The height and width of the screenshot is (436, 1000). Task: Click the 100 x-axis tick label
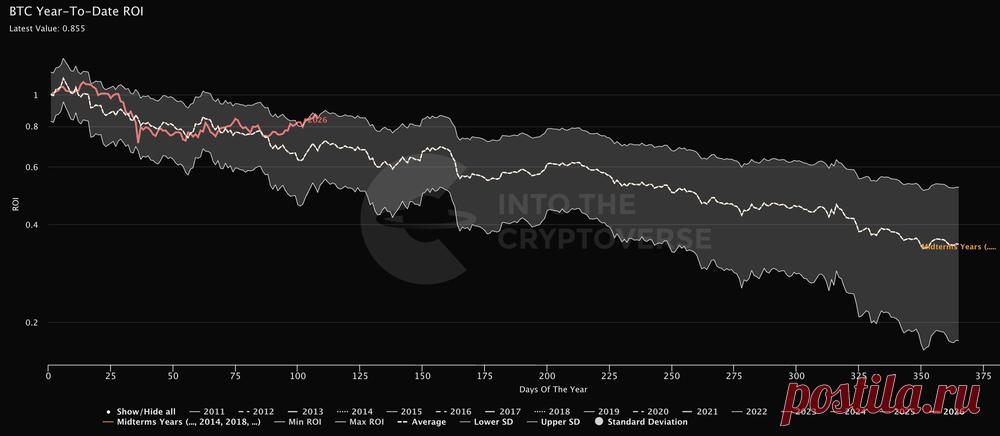tap(297, 376)
